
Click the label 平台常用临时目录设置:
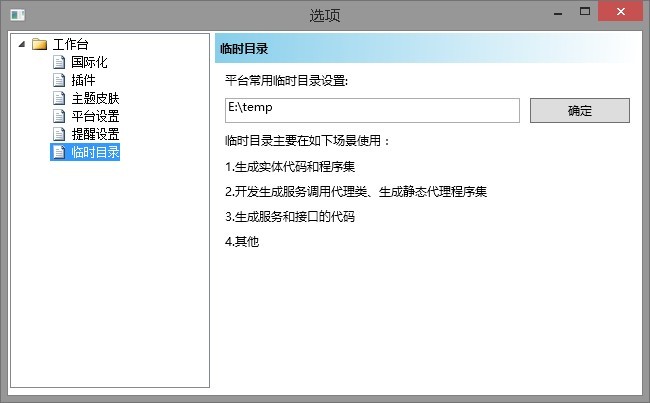click(286, 81)
